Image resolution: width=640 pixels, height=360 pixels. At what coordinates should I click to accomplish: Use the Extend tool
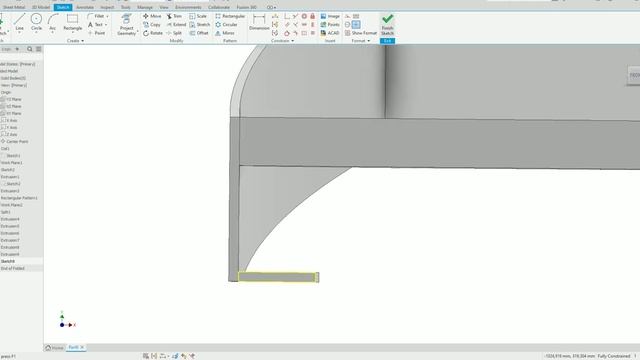(x=176, y=24)
